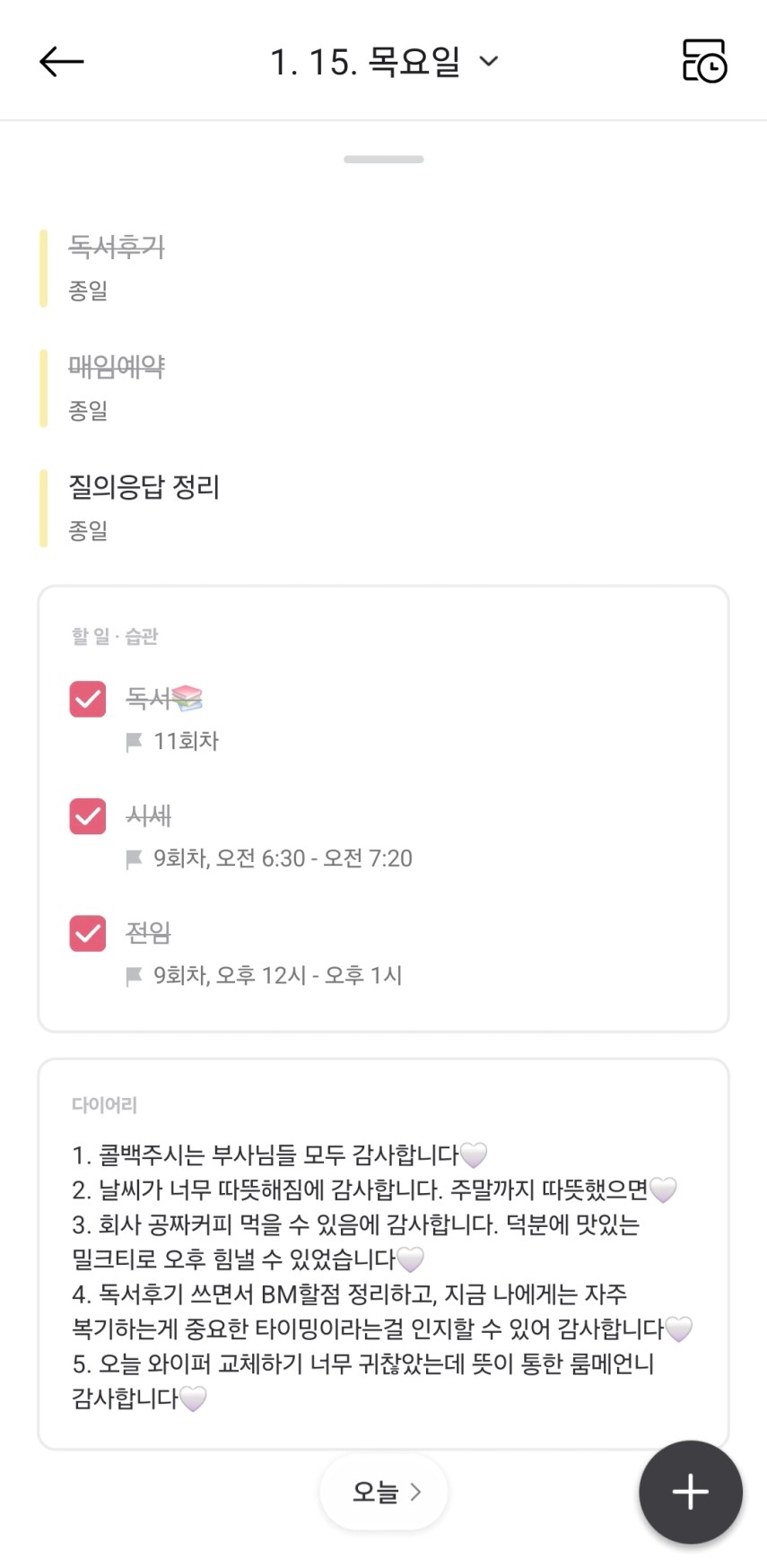Uncheck the 독서 habit checkbox
This screenshot has width=767, height=1568.
[x=88, y=699]
